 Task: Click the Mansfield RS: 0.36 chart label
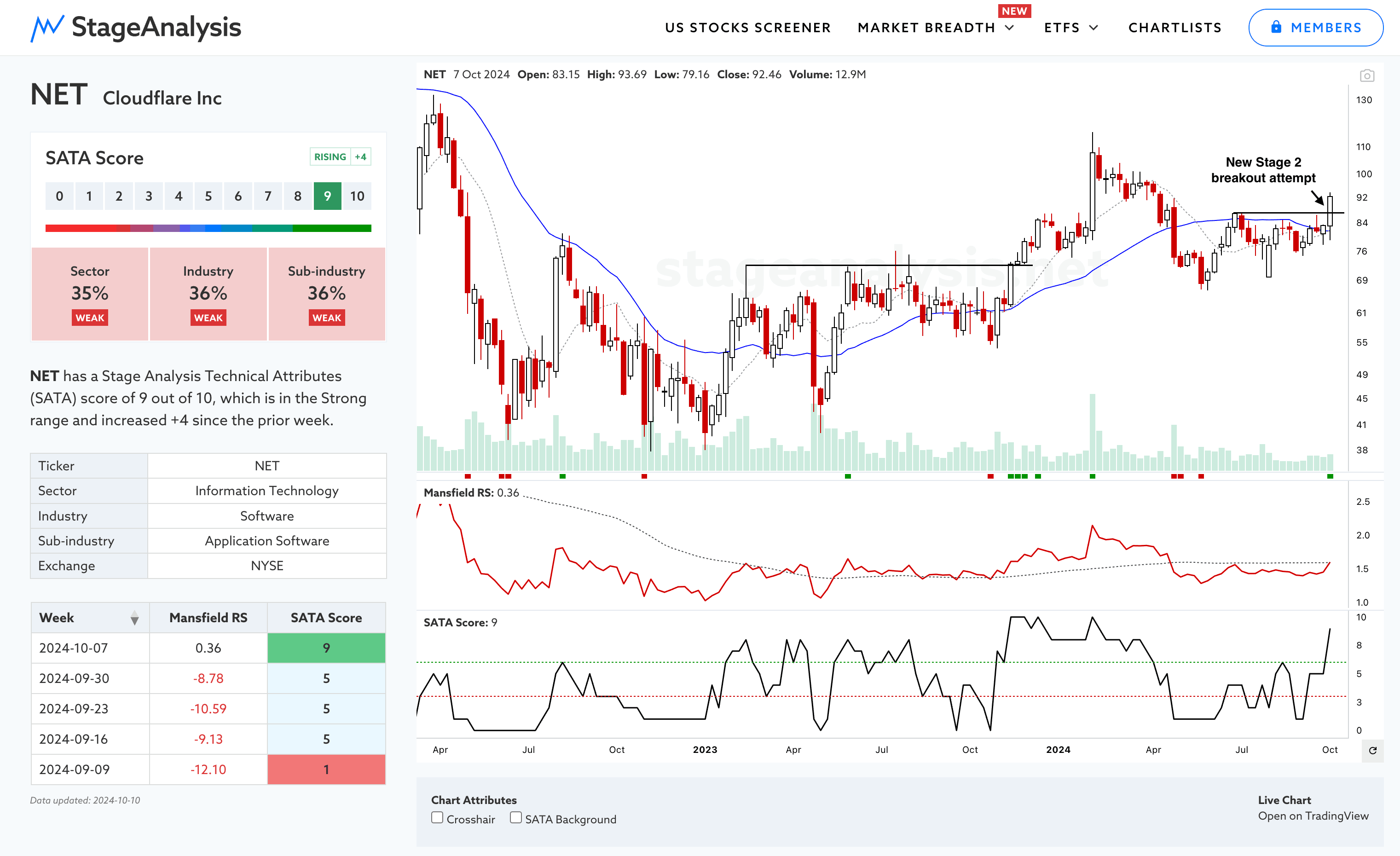tap(471, 493)
